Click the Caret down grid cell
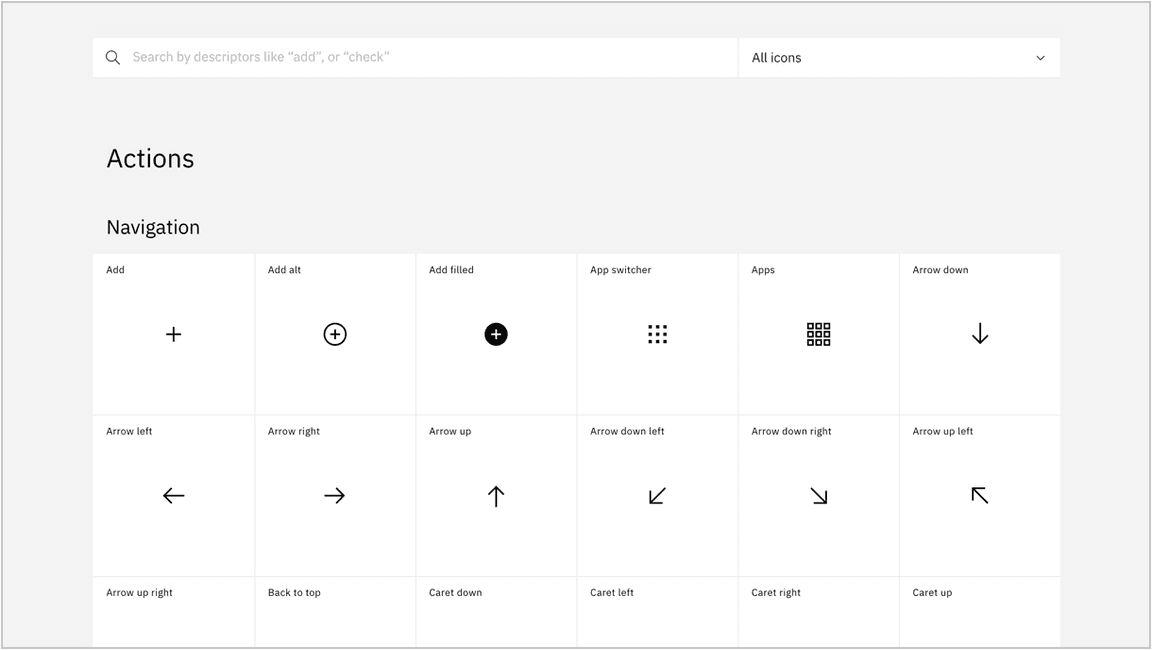 click(x=496, y=612)
